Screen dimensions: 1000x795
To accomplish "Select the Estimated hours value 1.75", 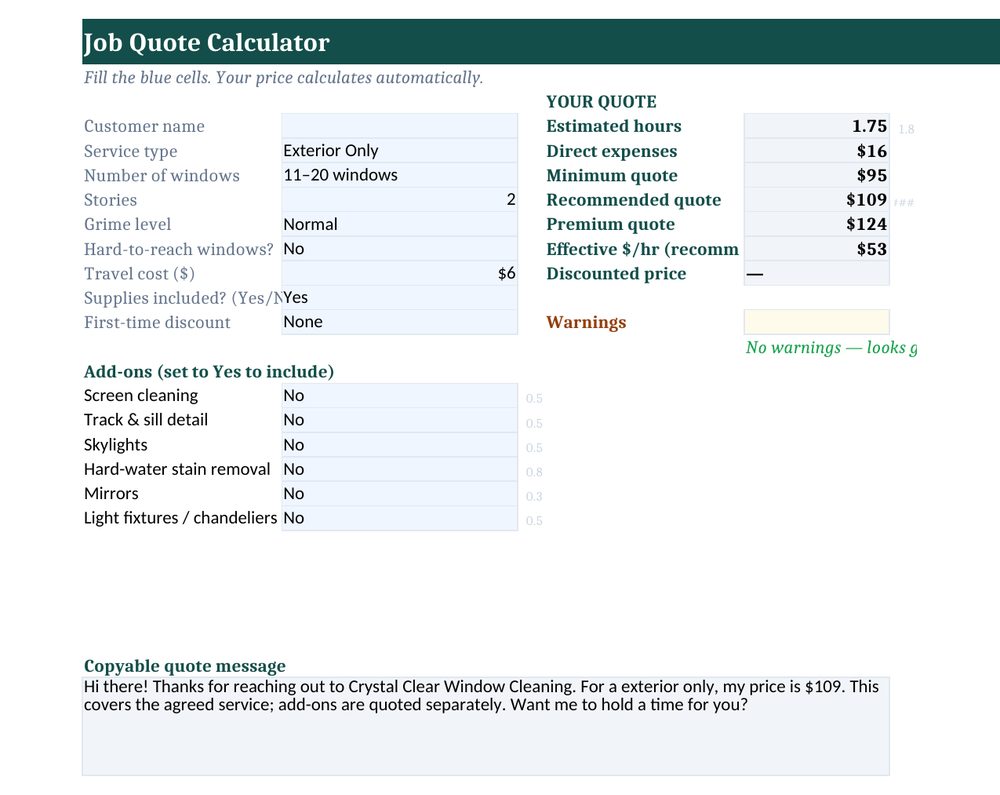I will coord(816,126).
